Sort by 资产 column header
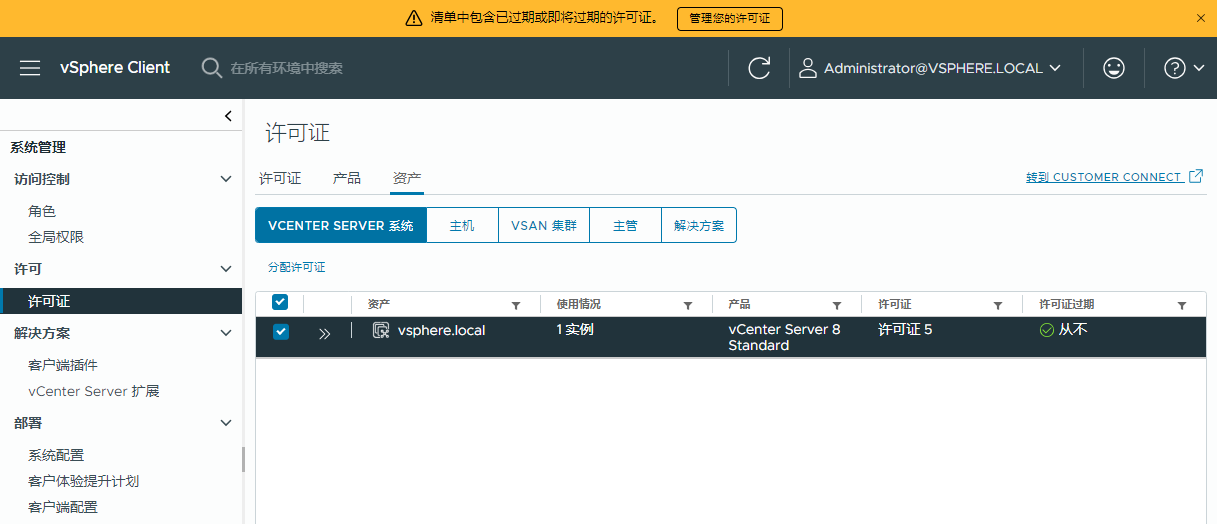 [x=379, y=304]
